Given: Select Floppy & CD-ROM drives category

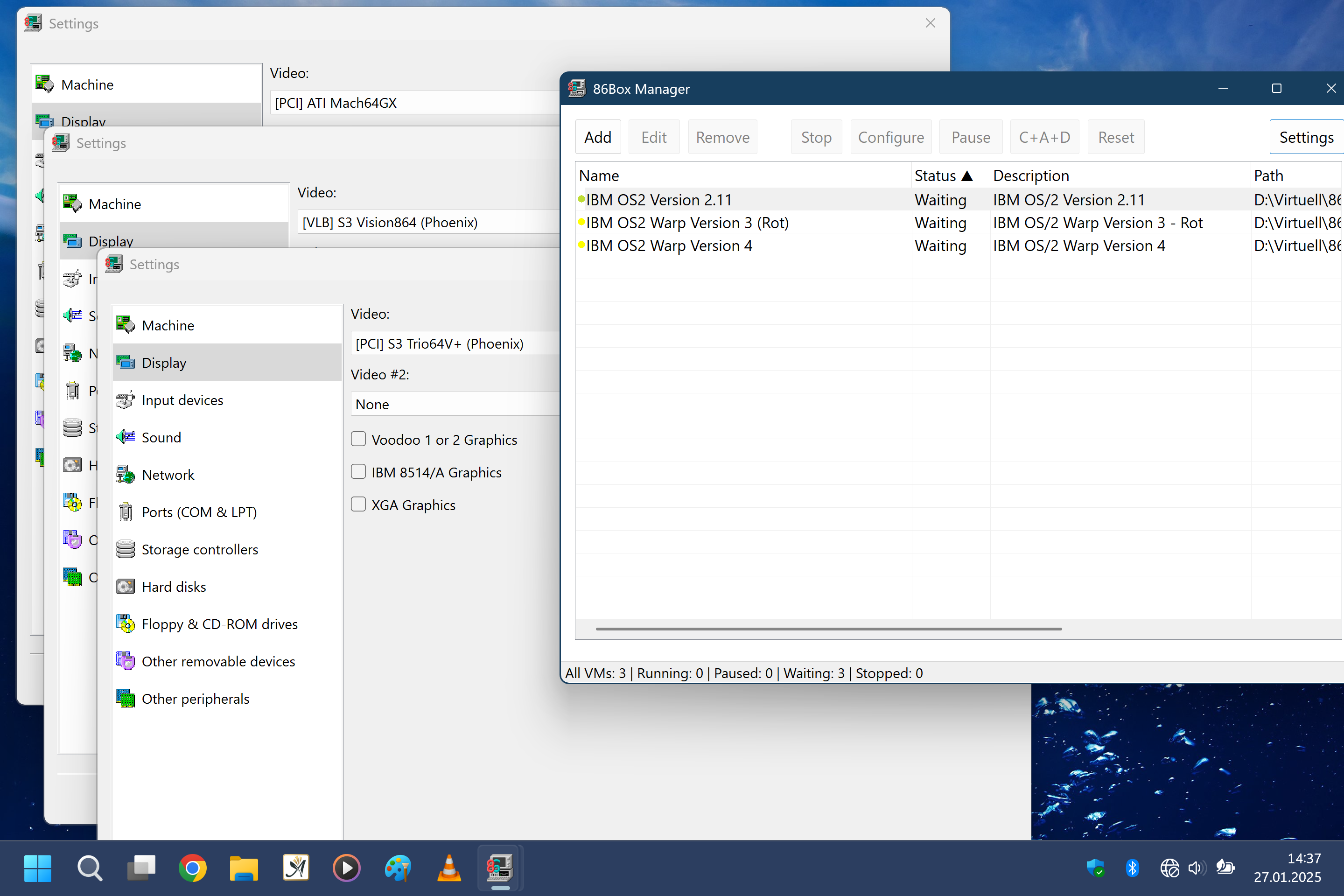Looking at the screenshot, I should tap(227, 624).
